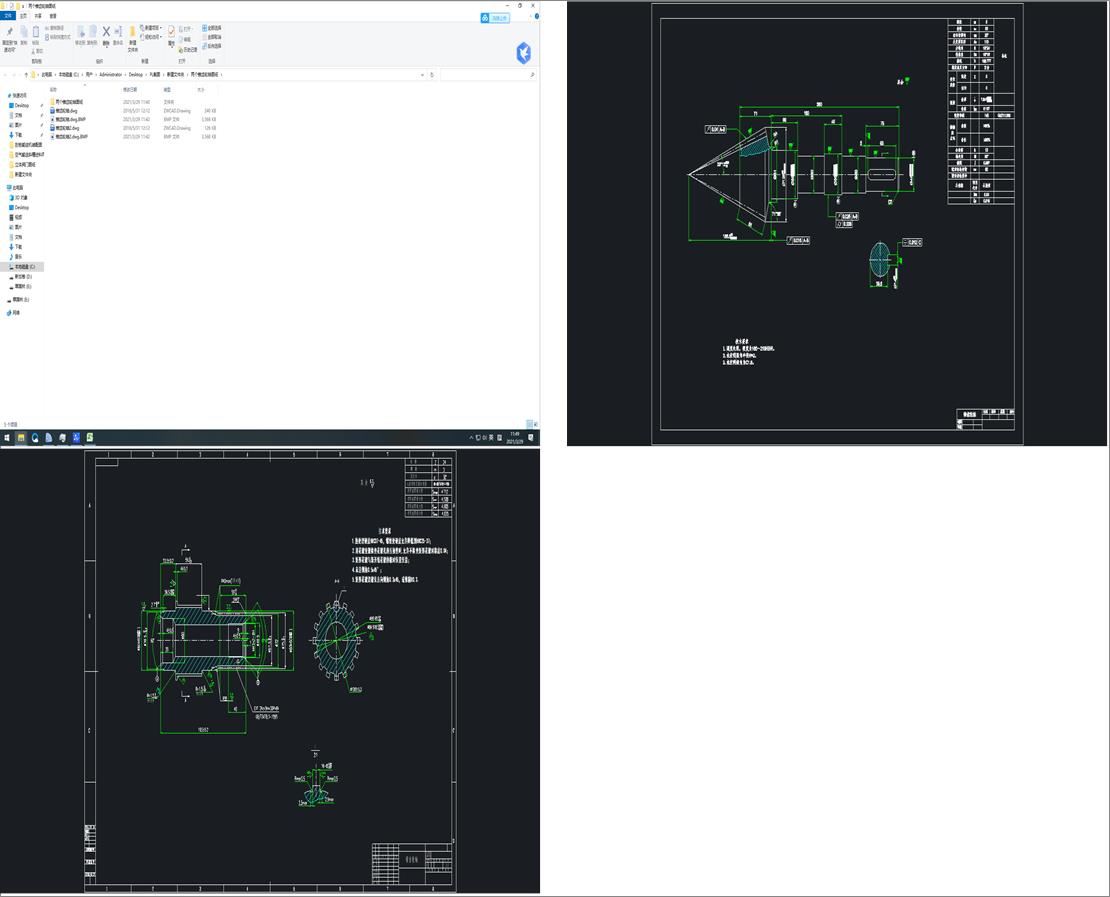This screenshot has height=897, width=1110.
Task: Click the Paste icon in ribbon
Action: (x=37, y=33)
